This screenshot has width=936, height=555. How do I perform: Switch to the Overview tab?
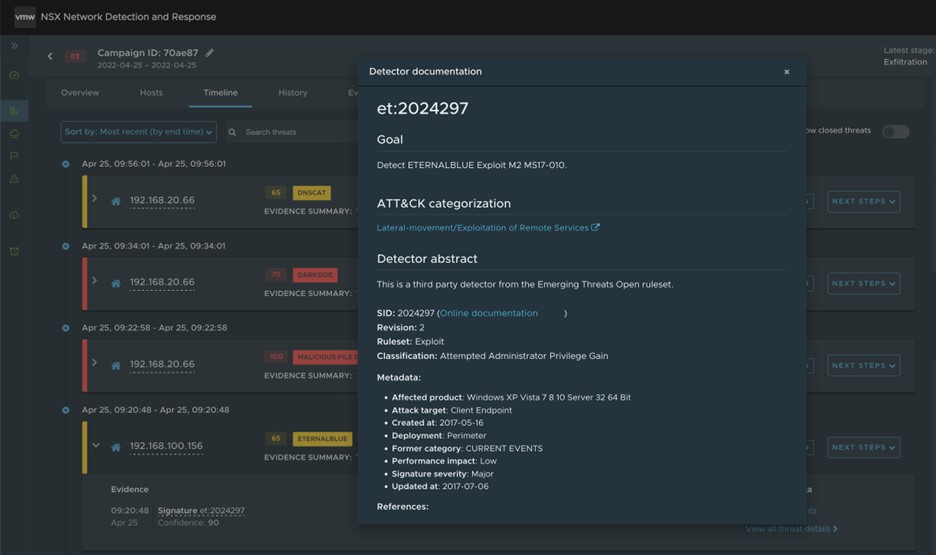click(80, 93)
